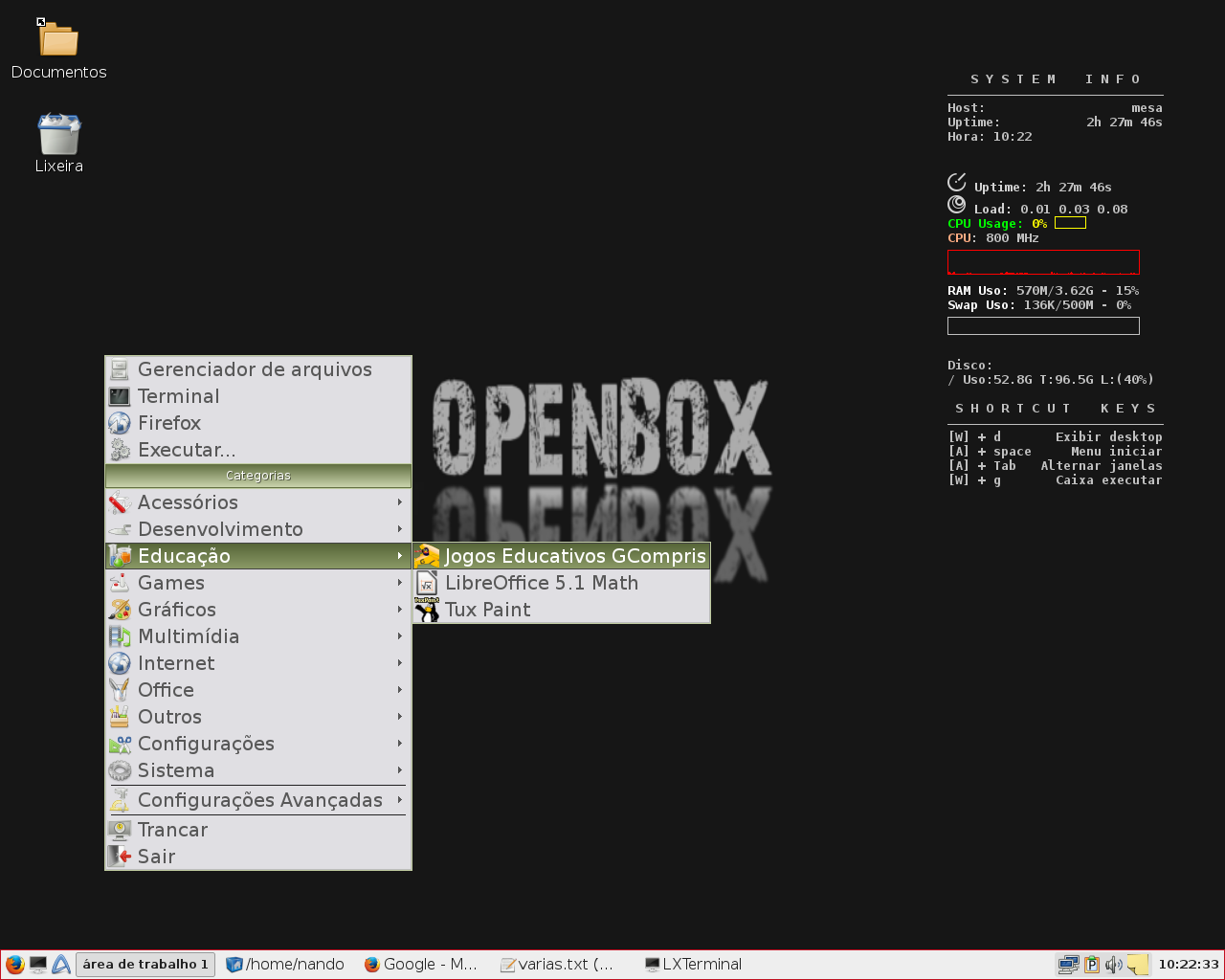Select Sair from the menu
Viewport: 1225px width, 980px height.
[x=156, y=856]
